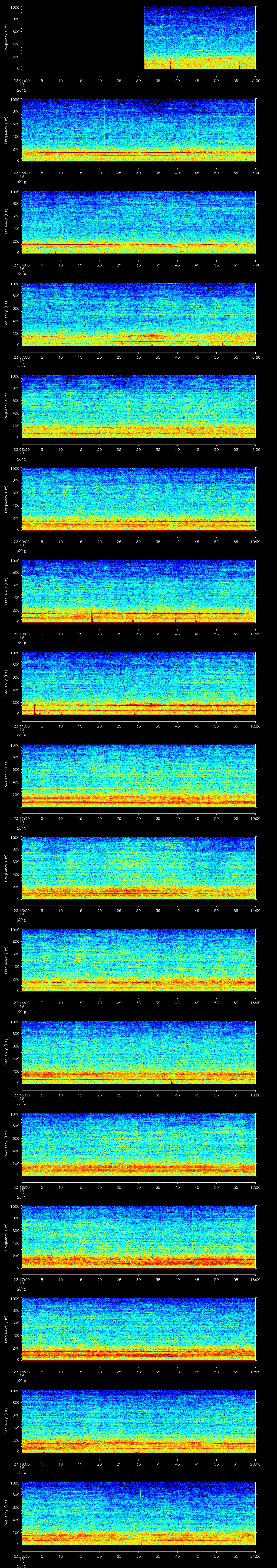Choose the spectrogram panel starting 23:11:00
The width and height of the screenshot is (277, 1568).
139,683
